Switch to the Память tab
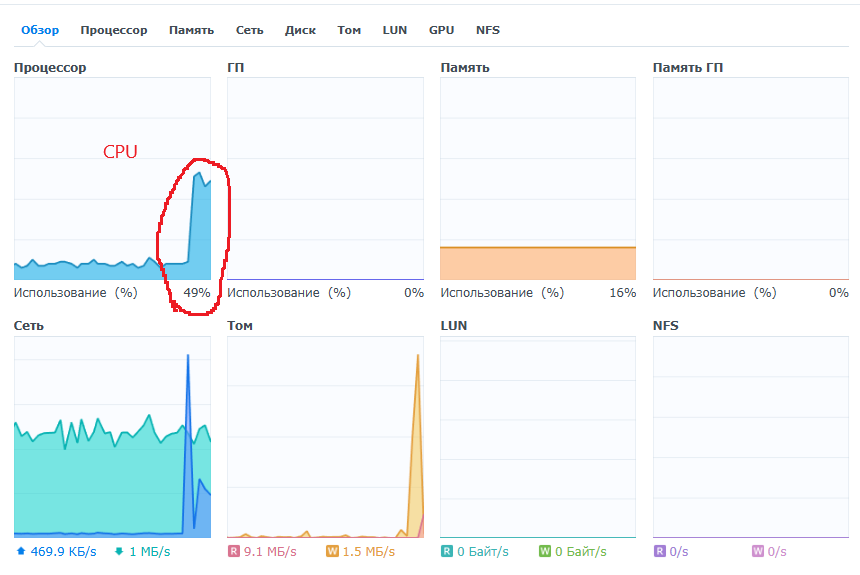The width and height of the screenshot is (860, 575). 191,30
